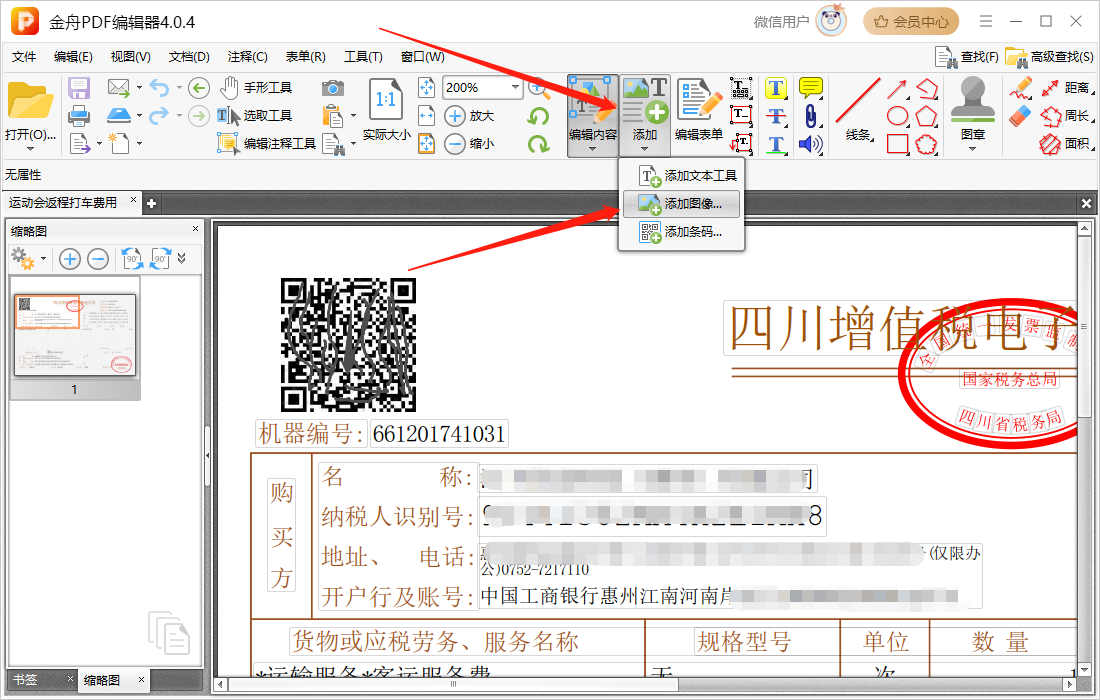Viewport: 1100px width, 700px height.
Task: Click the Print icon in the toolbar
Action: (79, 115)
